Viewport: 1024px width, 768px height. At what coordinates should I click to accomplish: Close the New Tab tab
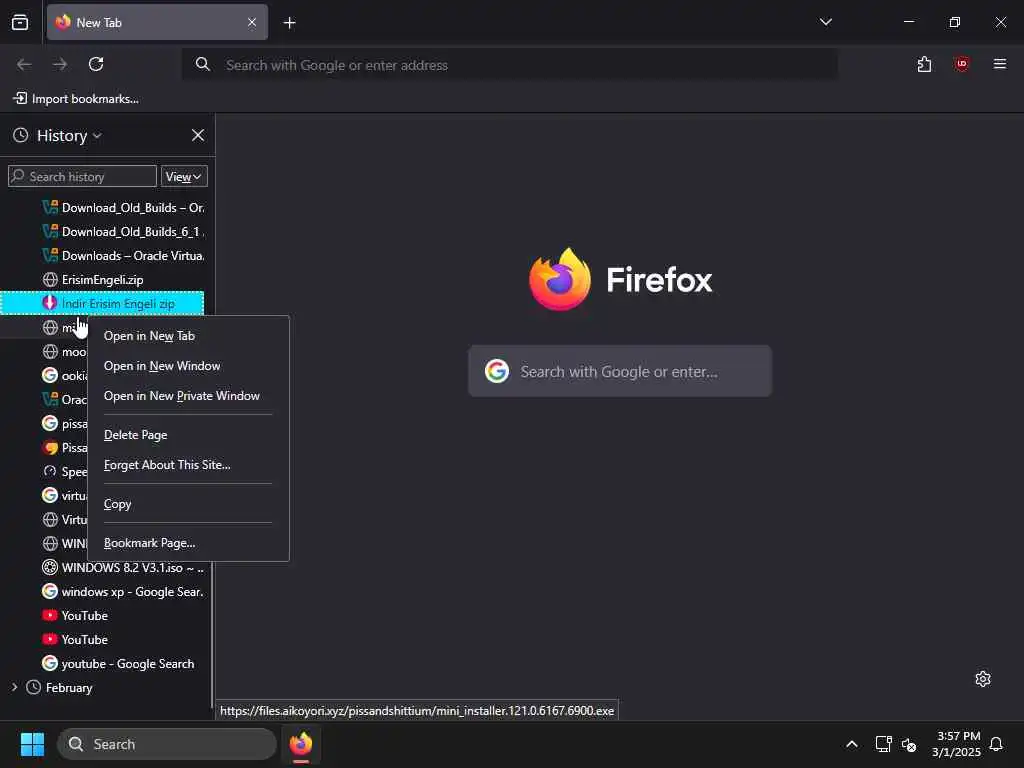[x=252, y=22]
